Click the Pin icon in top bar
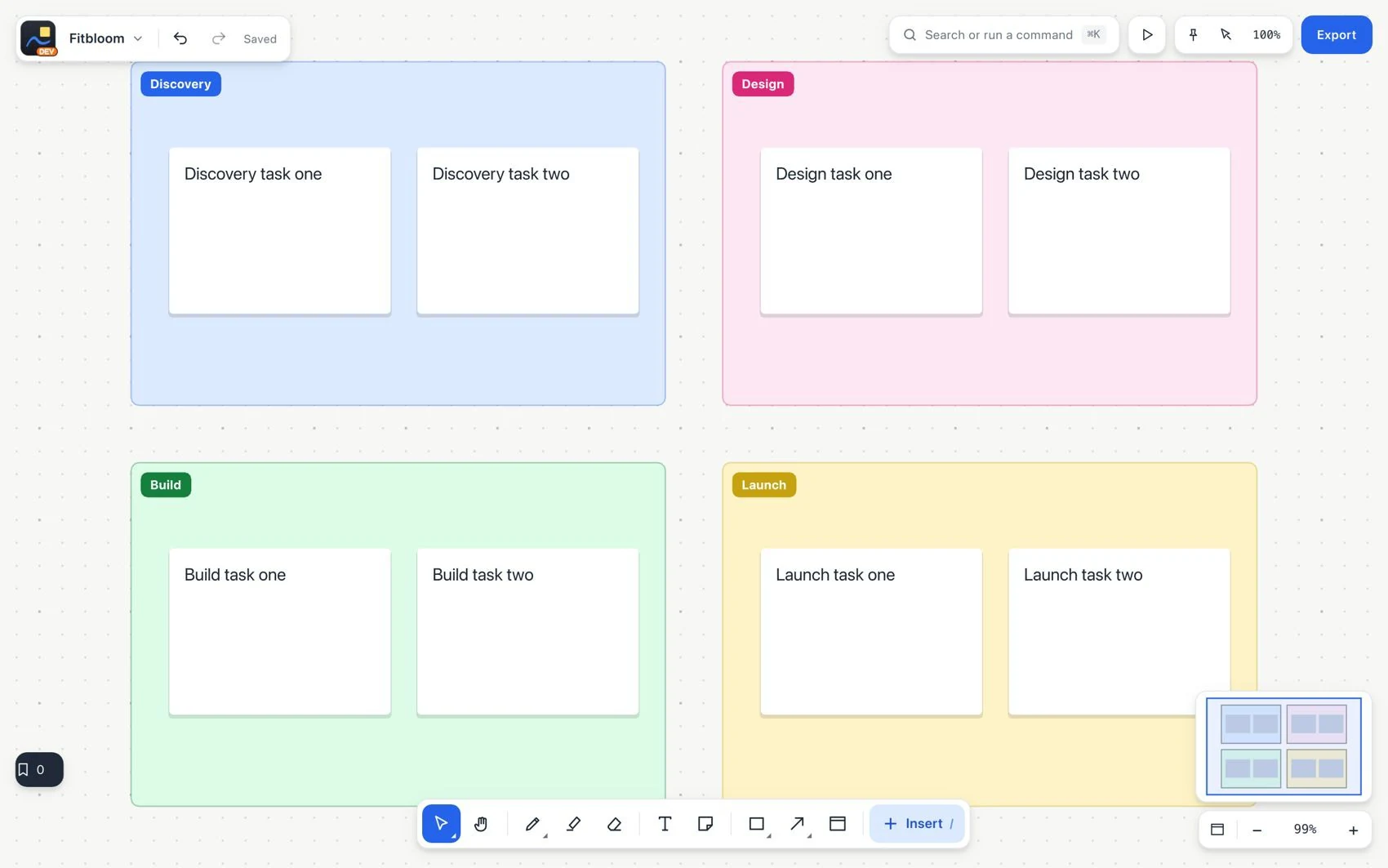 1193,35
